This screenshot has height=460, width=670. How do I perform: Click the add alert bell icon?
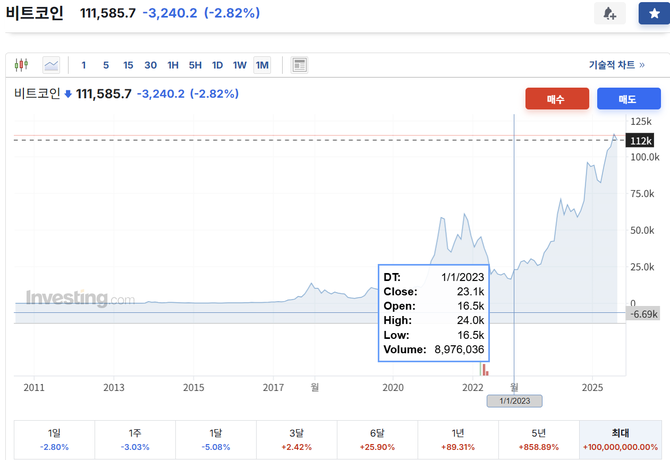(609, 14)
